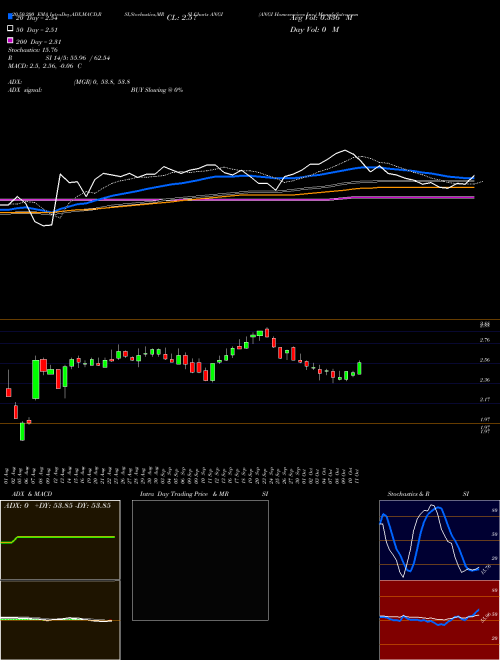Click the lowest green candlestick below the orange line
The image size is (500, 660).
(x=22, y=432)
